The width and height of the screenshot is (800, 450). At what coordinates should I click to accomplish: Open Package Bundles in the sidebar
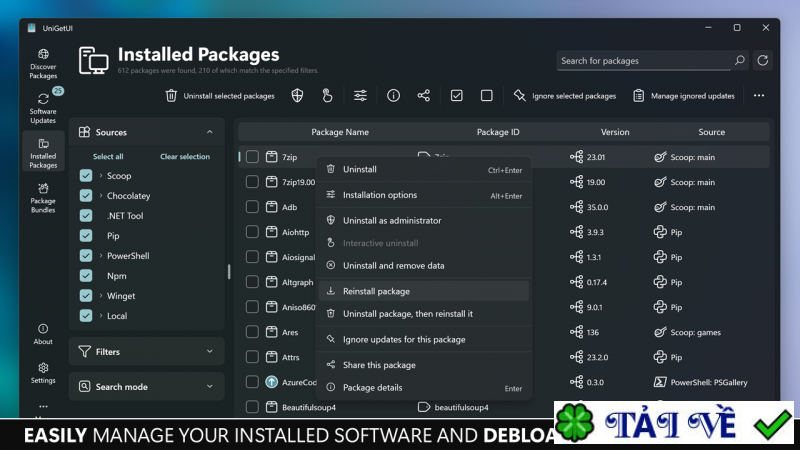point(43,194)
